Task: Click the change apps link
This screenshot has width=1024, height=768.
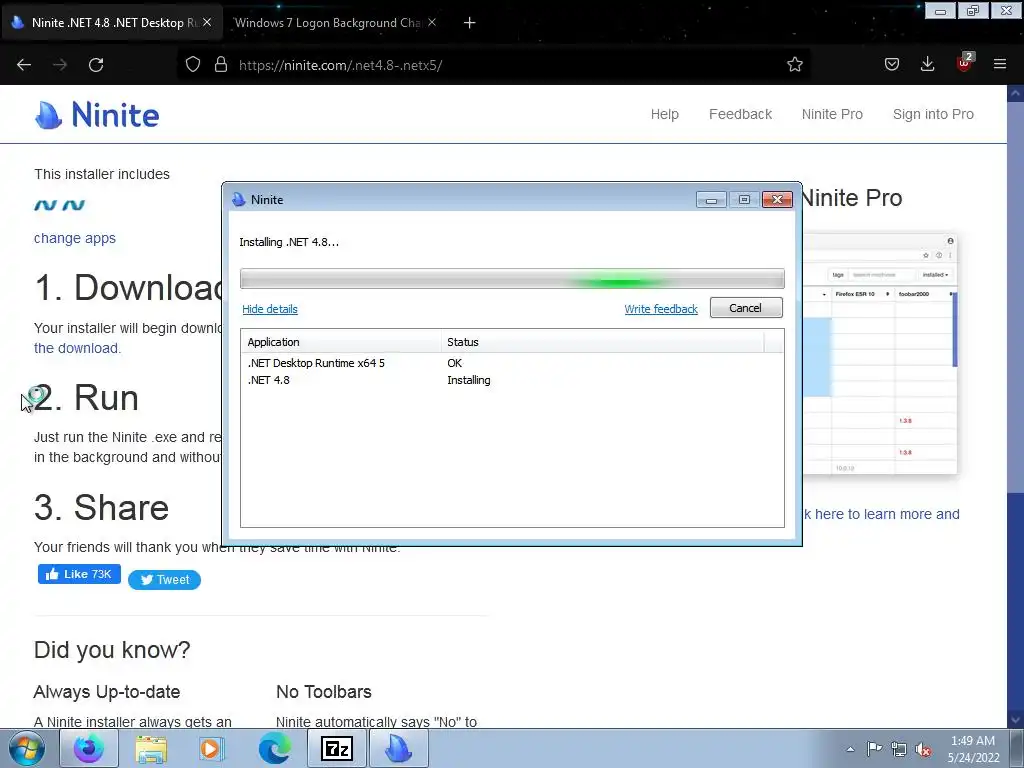Action: 74,238
